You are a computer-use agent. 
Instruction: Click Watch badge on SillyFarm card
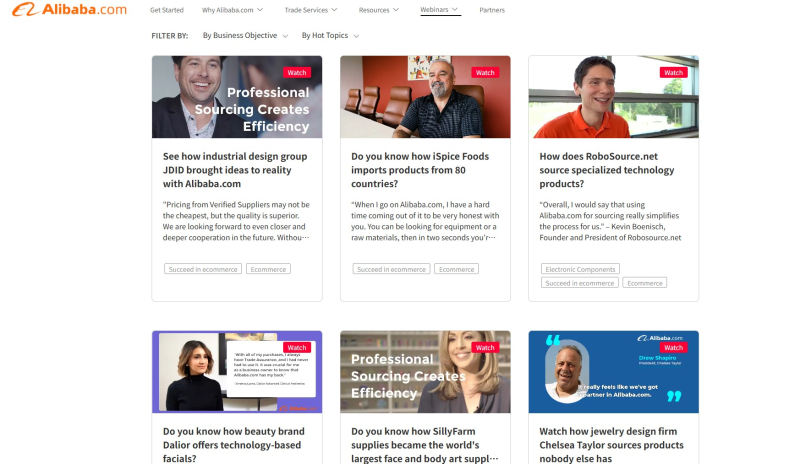click(x=485, y=348)
